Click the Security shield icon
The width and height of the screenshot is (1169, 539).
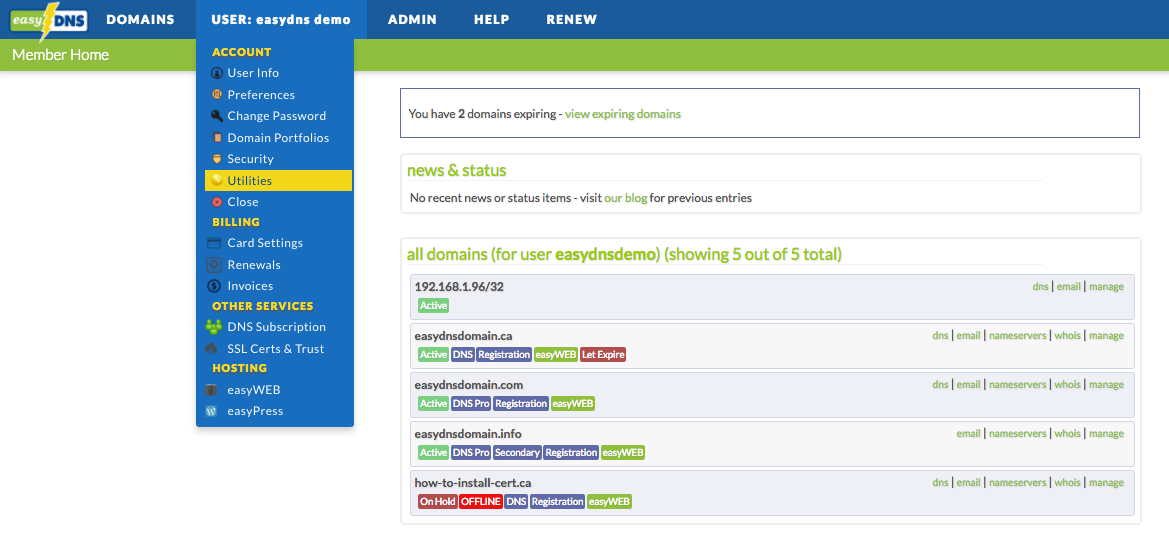(x=217, y=159)
